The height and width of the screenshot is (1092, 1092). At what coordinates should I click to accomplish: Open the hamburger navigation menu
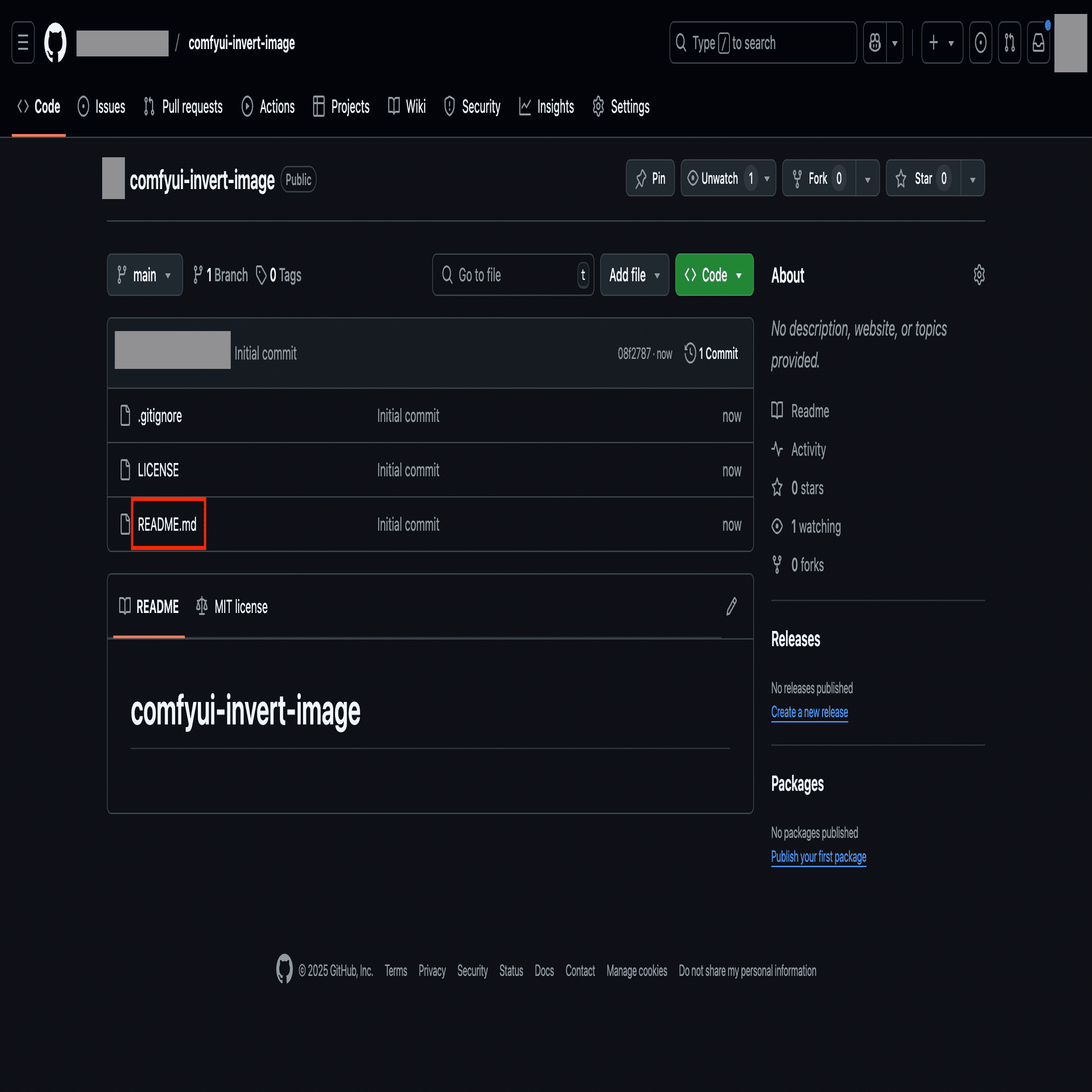23,43
